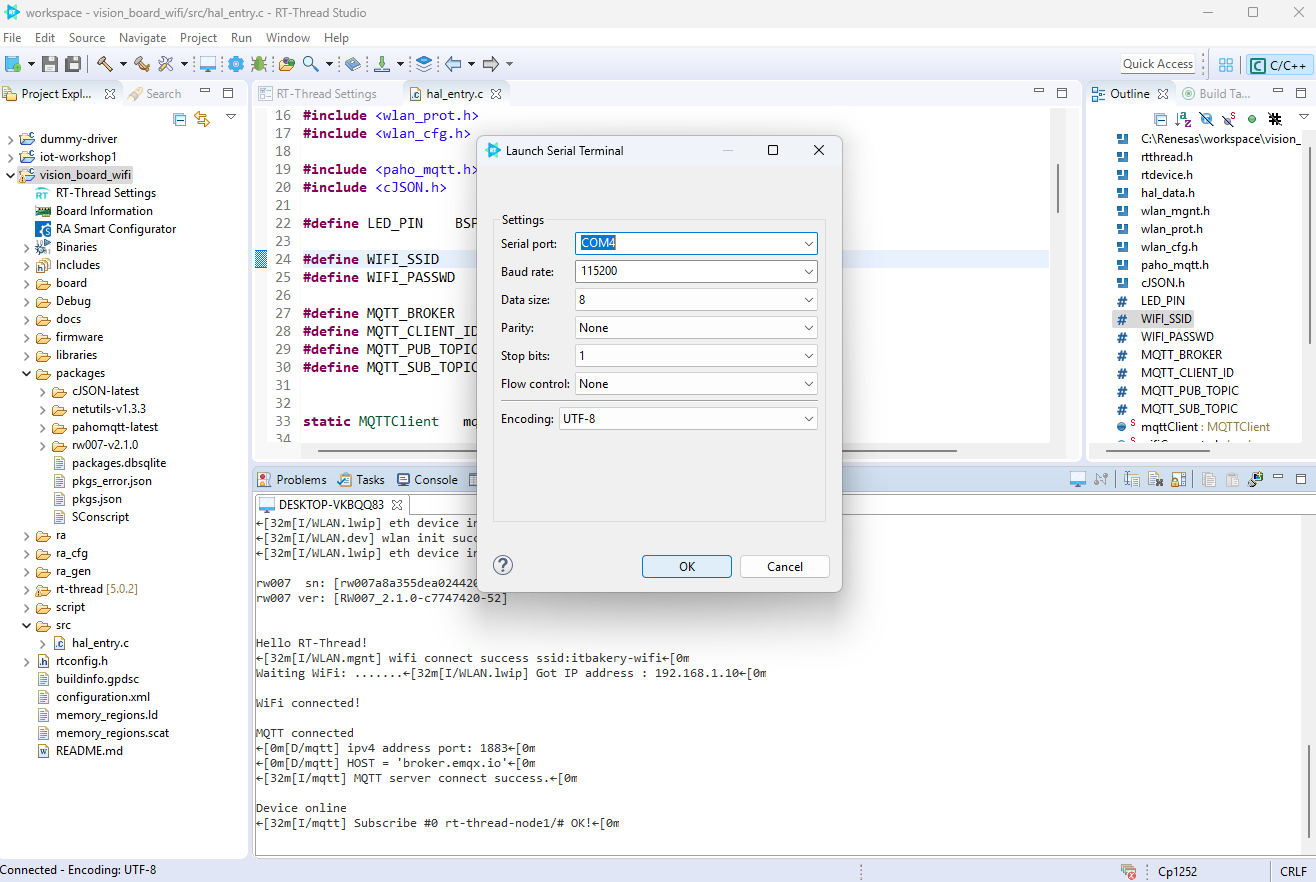Open terminal via the monitor toolbar icon
Image resolution: width=1316 pixels, height=882 pixels.
[208, 64]
